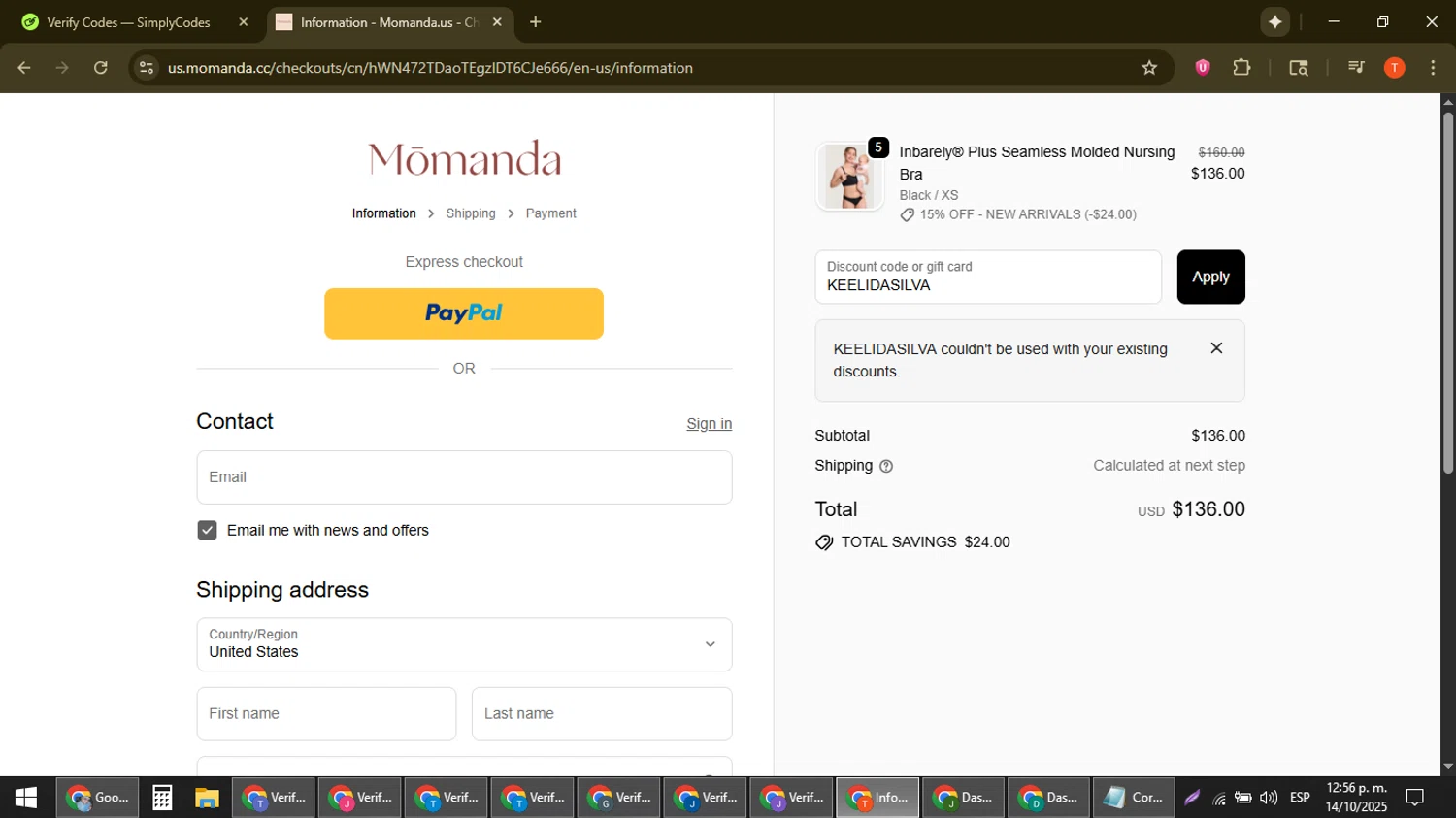Reload the checkout page
This screenshot has height=818, width=1456.
pos(101,68)
